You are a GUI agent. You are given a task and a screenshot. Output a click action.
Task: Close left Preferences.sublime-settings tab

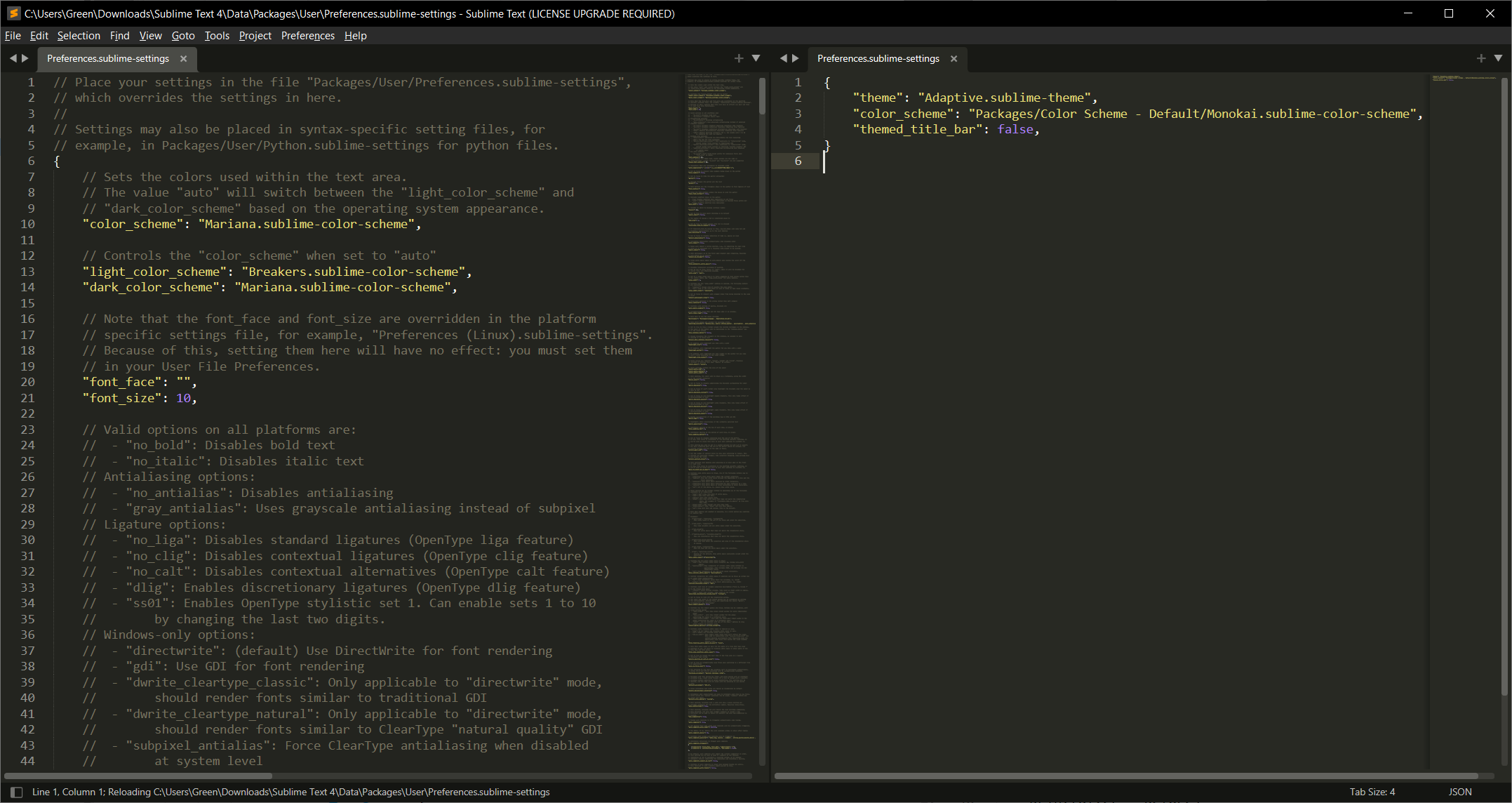pos(184,58)
